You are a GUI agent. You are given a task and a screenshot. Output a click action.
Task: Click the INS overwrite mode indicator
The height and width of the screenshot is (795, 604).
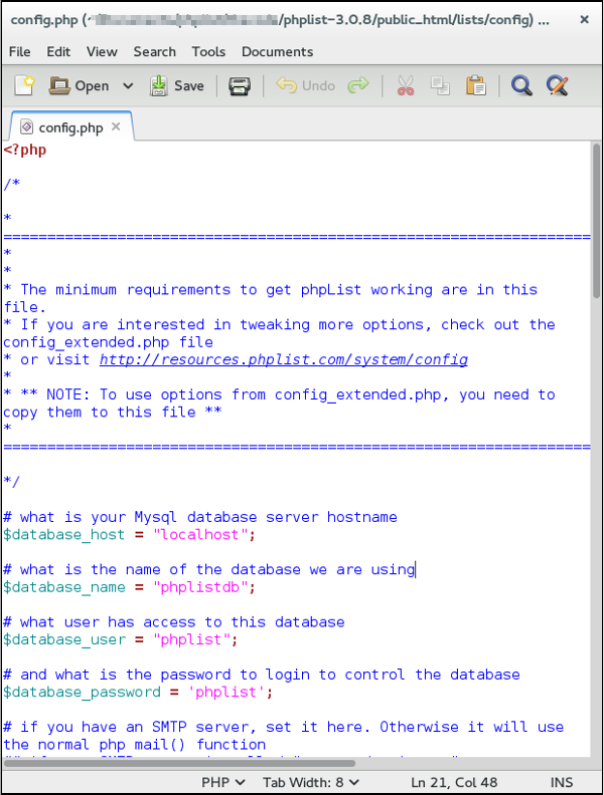[x=561, y=782]
